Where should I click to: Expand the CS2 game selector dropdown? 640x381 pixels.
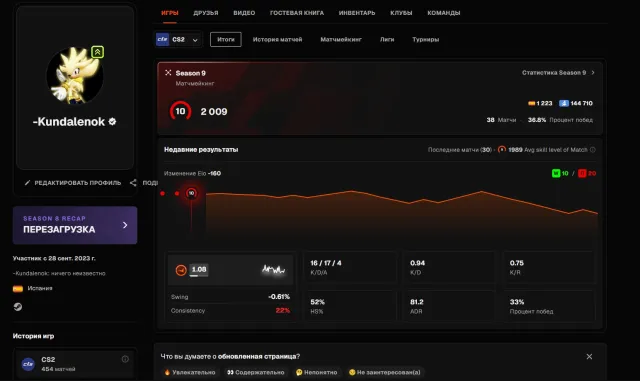(178, 40)
